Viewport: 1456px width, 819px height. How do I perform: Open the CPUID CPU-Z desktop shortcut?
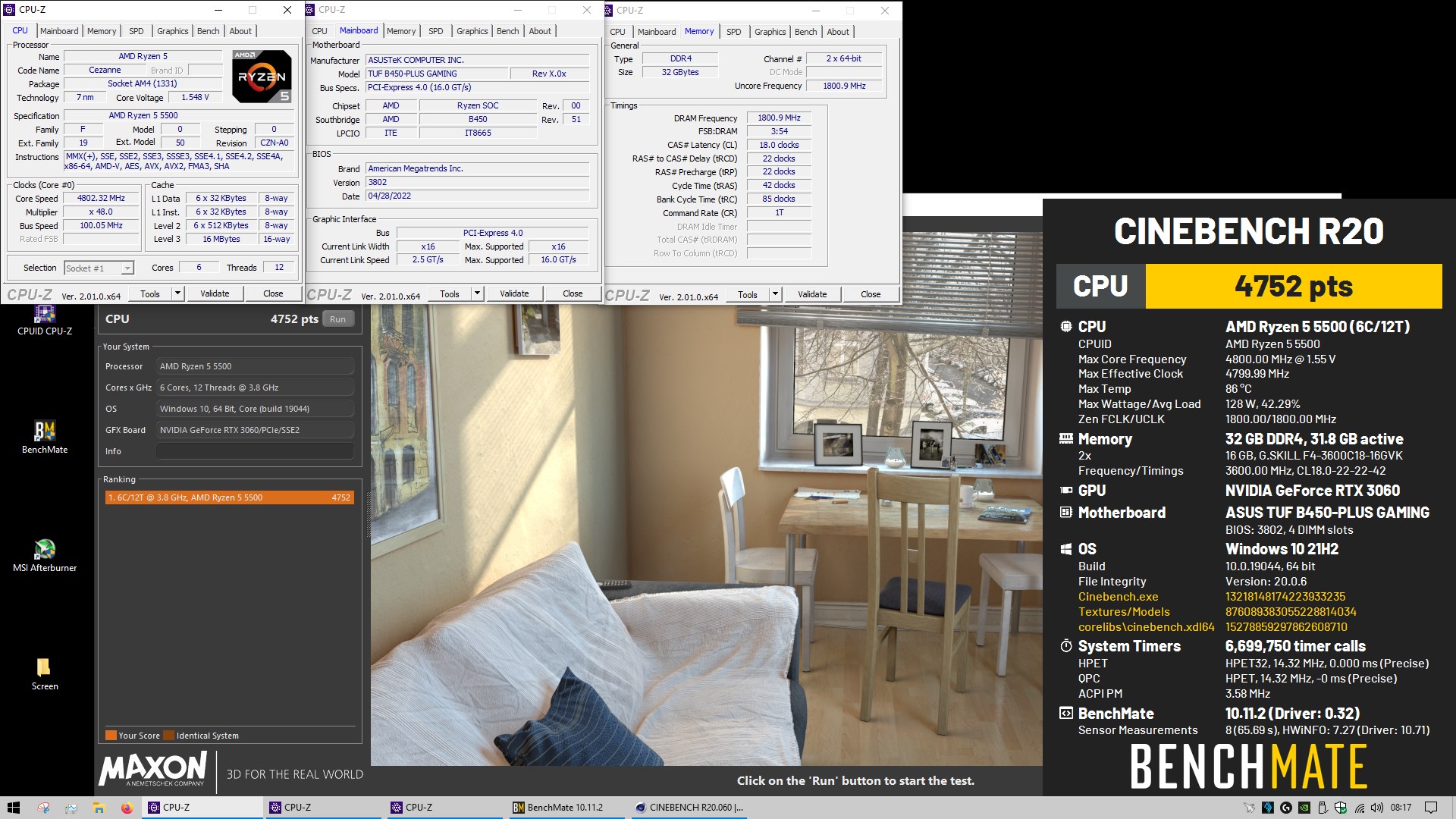[45, 321]
